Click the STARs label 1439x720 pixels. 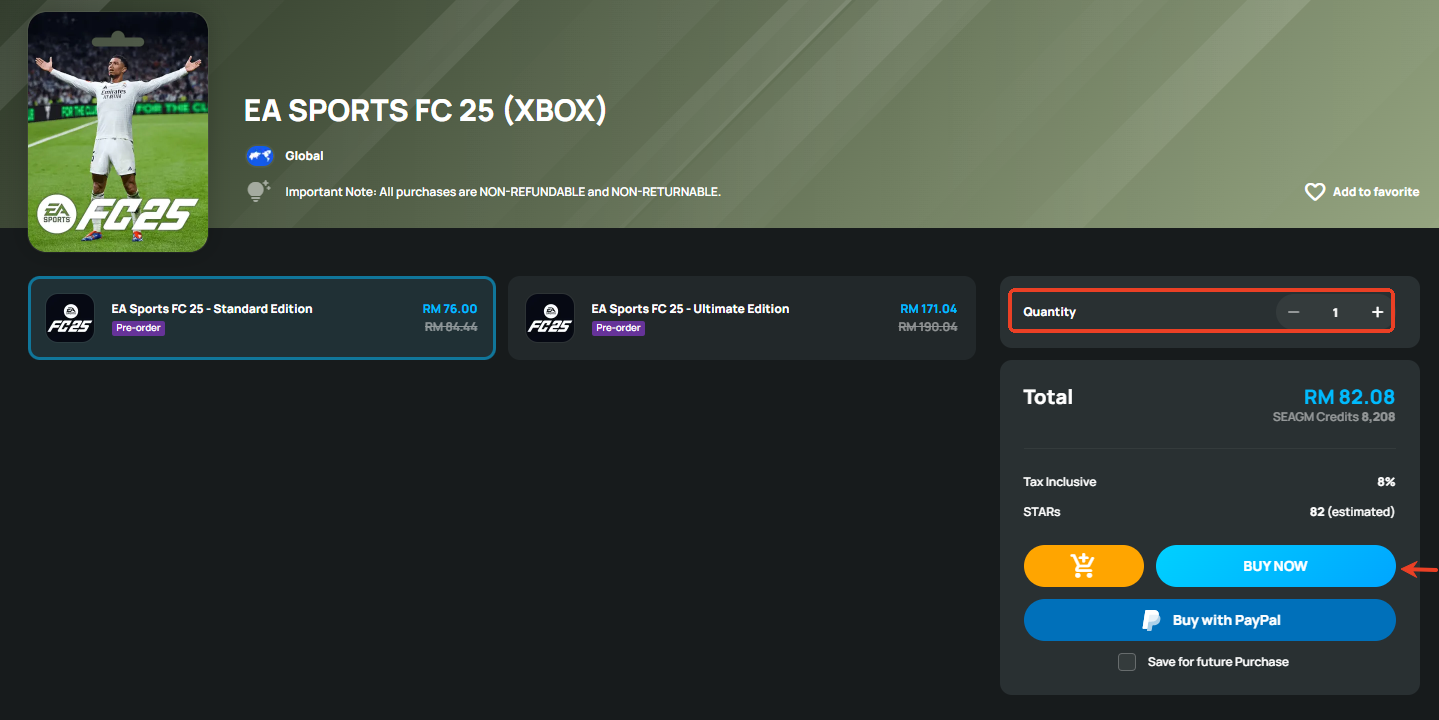1042,512
